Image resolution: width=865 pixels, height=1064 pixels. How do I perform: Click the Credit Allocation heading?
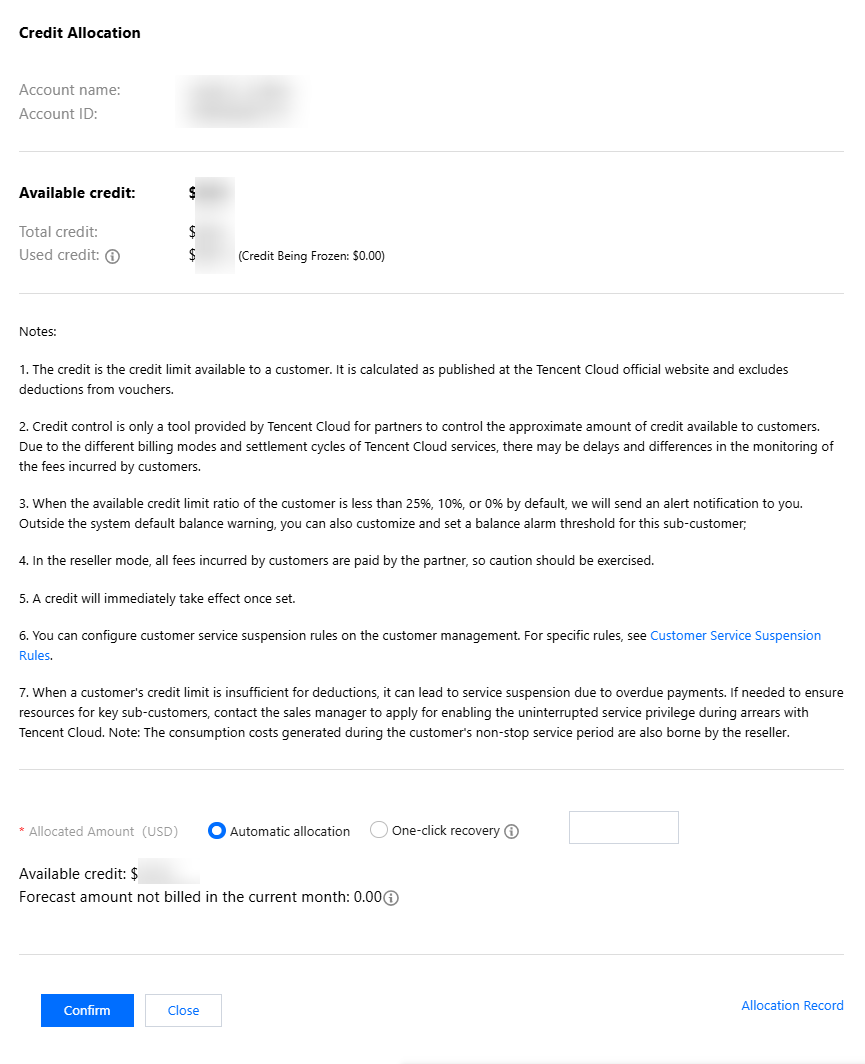pos(80,33)
